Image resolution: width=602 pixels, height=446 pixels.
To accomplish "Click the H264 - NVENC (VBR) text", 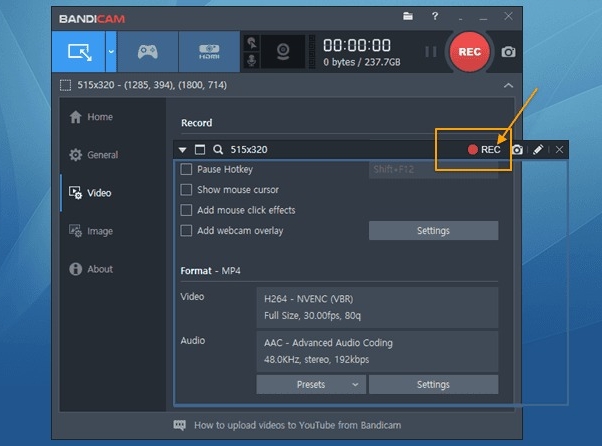I will 309,299.
